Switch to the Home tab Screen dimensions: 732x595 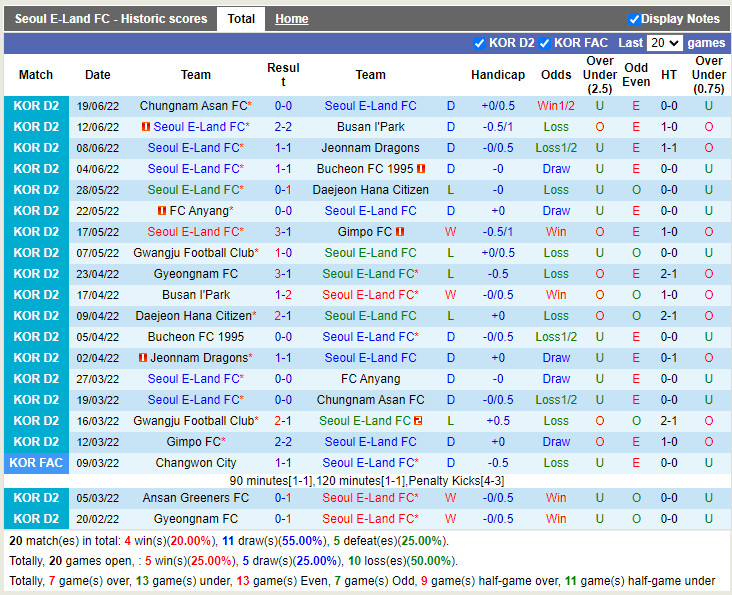pyautogui.click(x=292, y=19)
